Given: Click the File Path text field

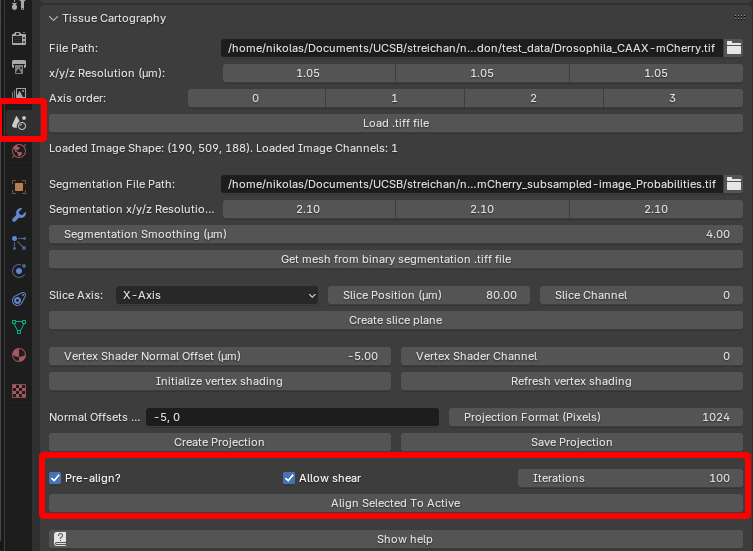Looking at the screenshot, I should 472,48.
